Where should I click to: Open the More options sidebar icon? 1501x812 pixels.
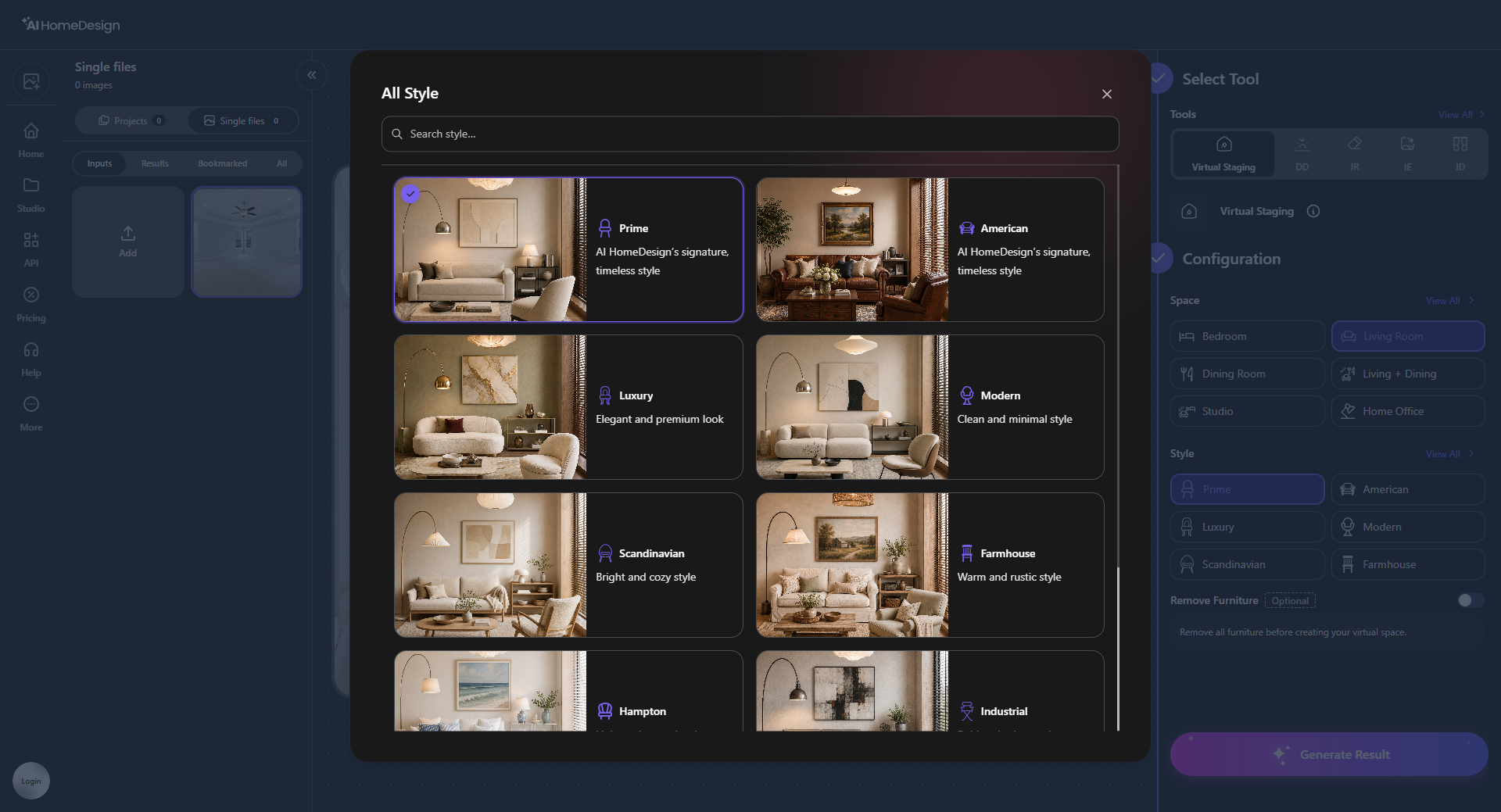point(30,404)
